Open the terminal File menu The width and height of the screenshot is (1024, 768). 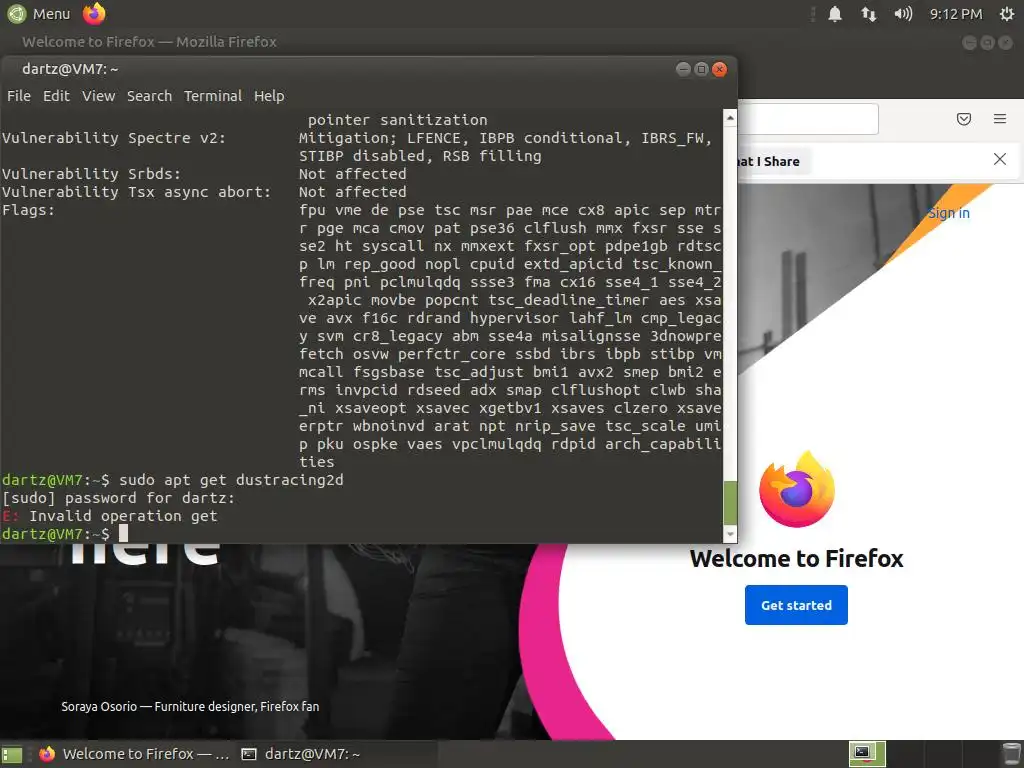click(19, 96)
